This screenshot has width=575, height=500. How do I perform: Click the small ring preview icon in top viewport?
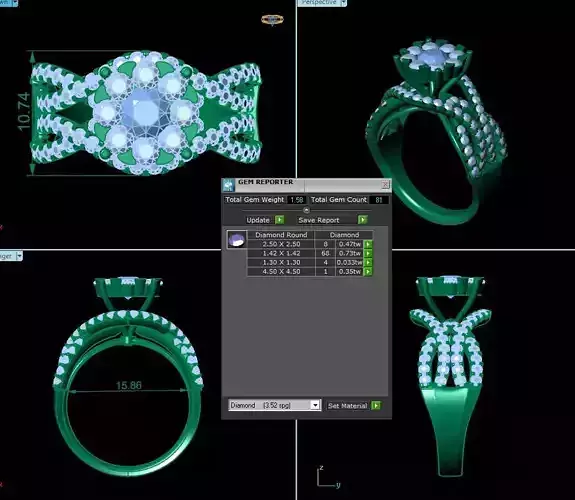point(272,19)
